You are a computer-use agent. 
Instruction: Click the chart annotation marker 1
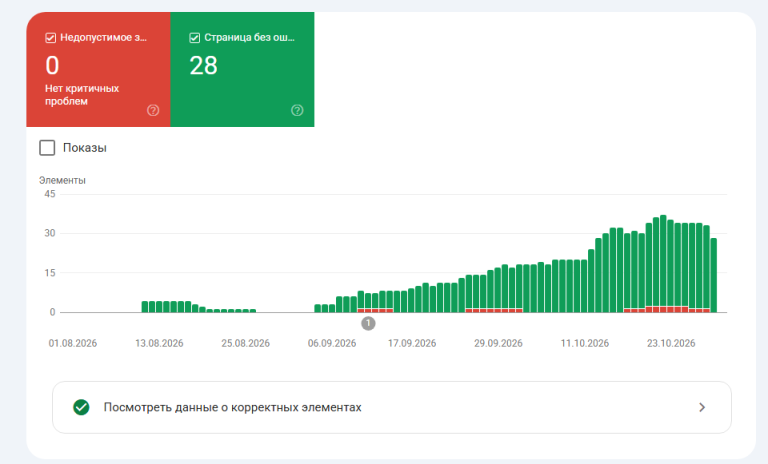point(368,323)
